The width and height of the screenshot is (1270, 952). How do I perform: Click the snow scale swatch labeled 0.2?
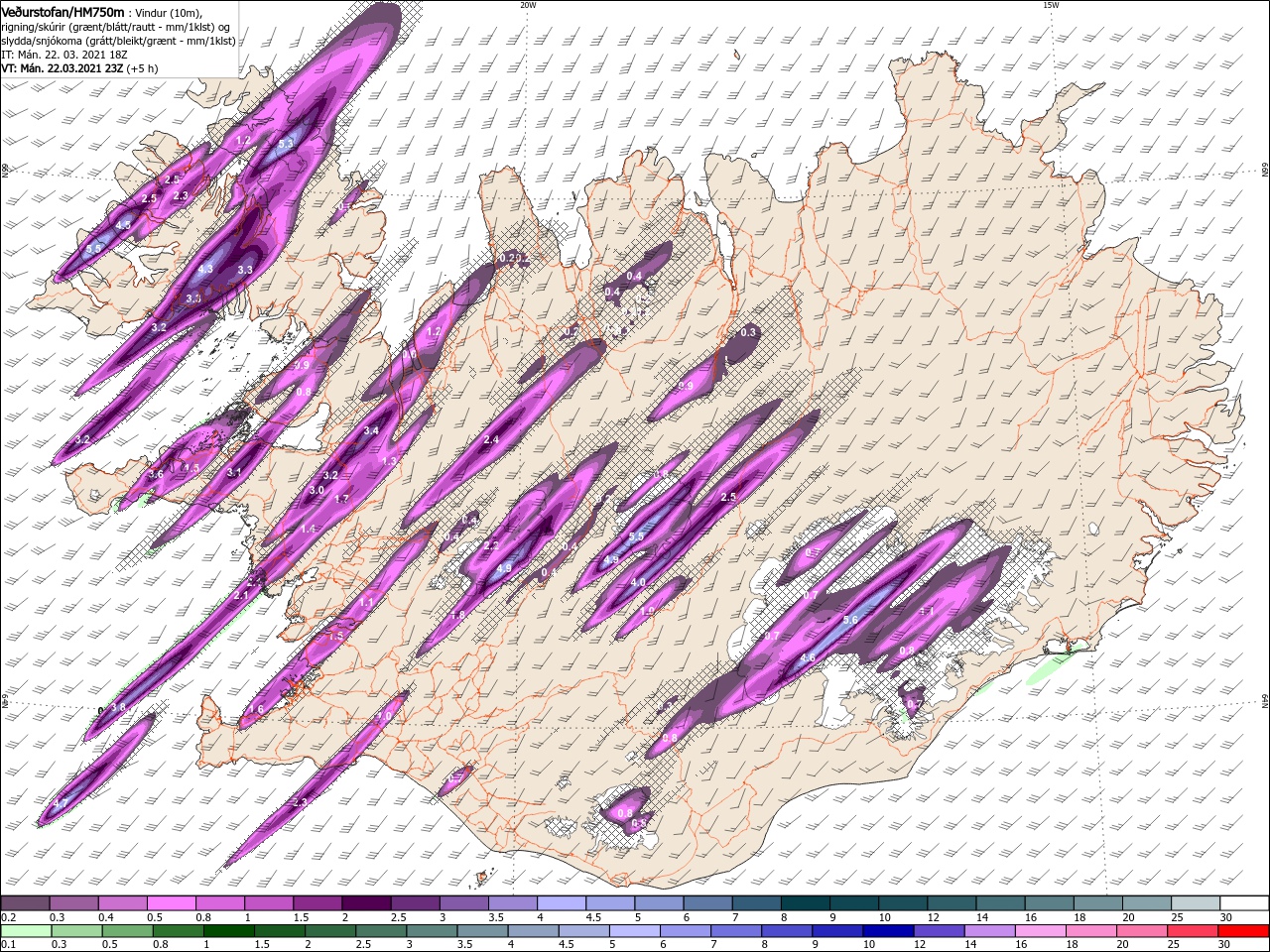(x=26, y=903)
